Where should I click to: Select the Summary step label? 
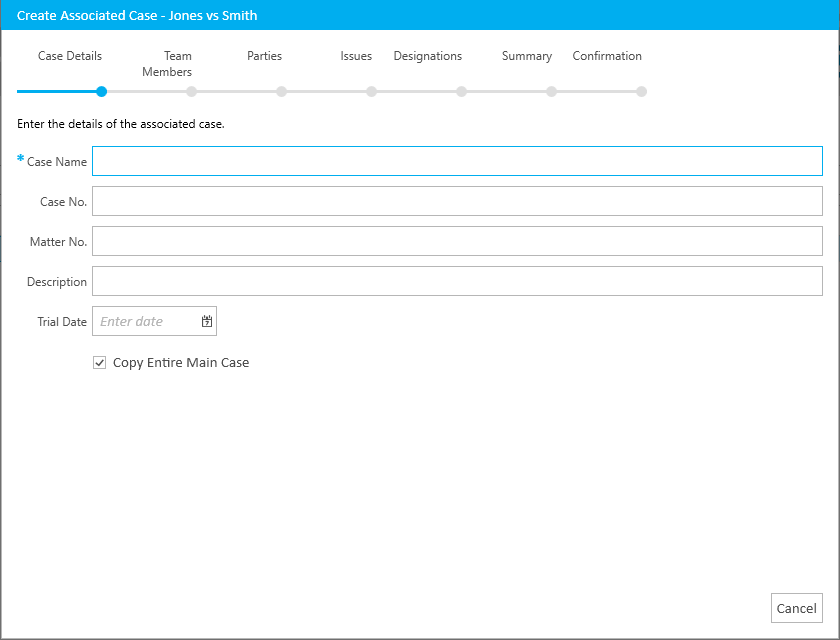[527, 56]
